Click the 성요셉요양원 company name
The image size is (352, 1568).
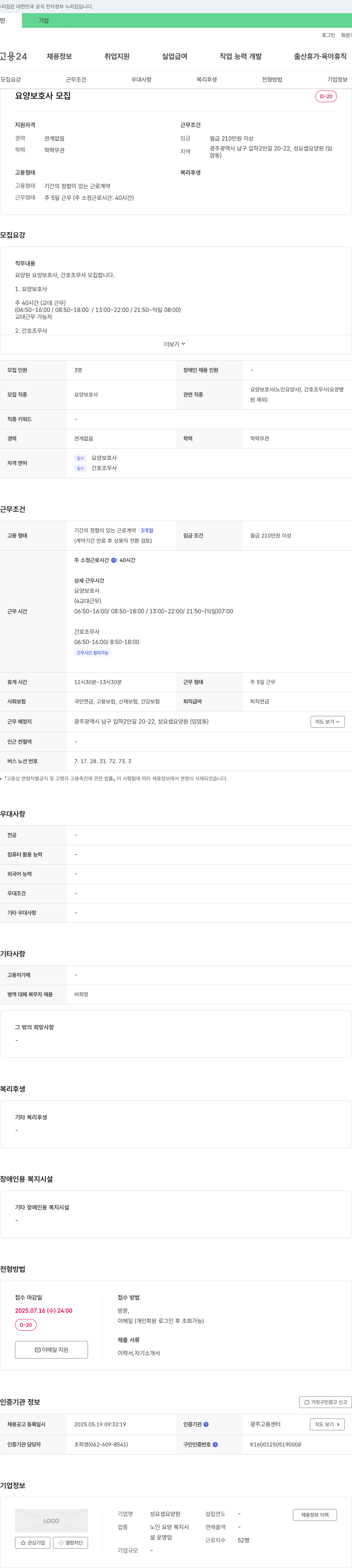tap(165, 1514)
